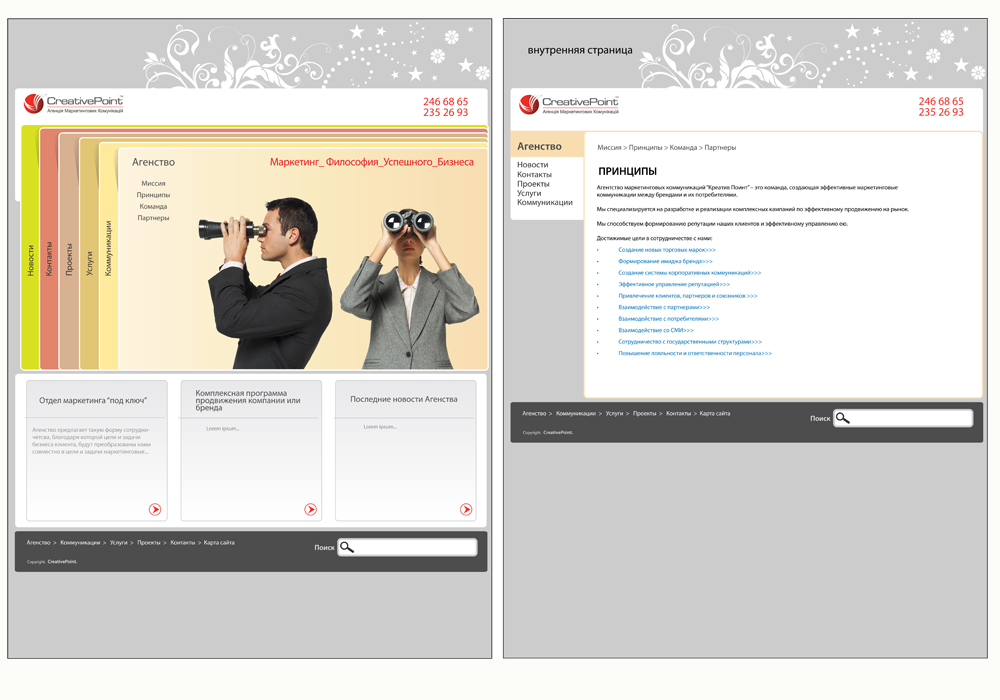Click the magnifier icon in the left page search box

point(346,547)
